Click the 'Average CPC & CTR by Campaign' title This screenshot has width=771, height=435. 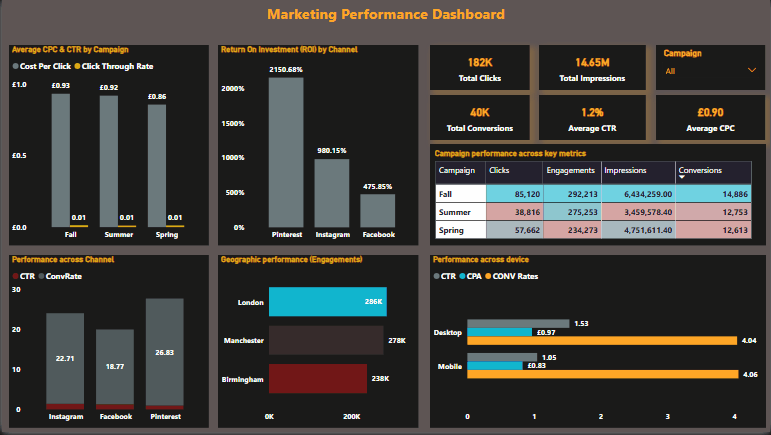click(70, 50)
